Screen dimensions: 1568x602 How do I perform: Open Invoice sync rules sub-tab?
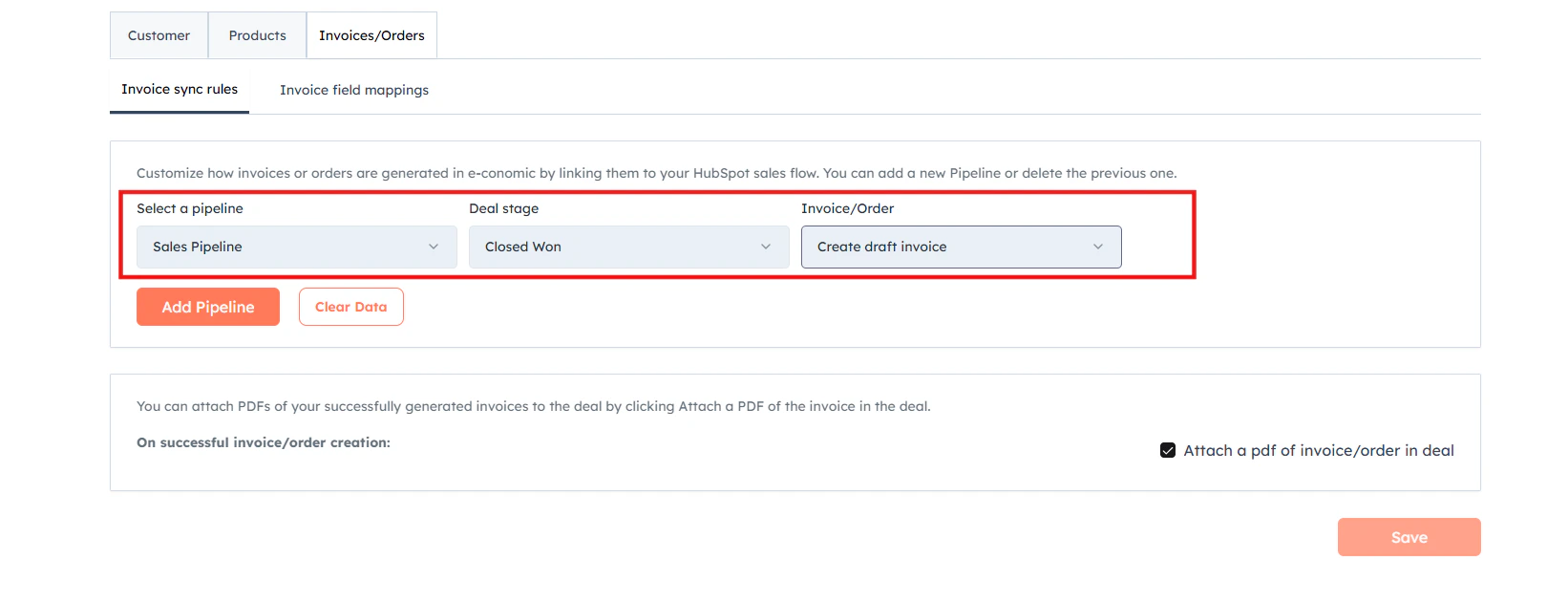click(x=180, y=90)
